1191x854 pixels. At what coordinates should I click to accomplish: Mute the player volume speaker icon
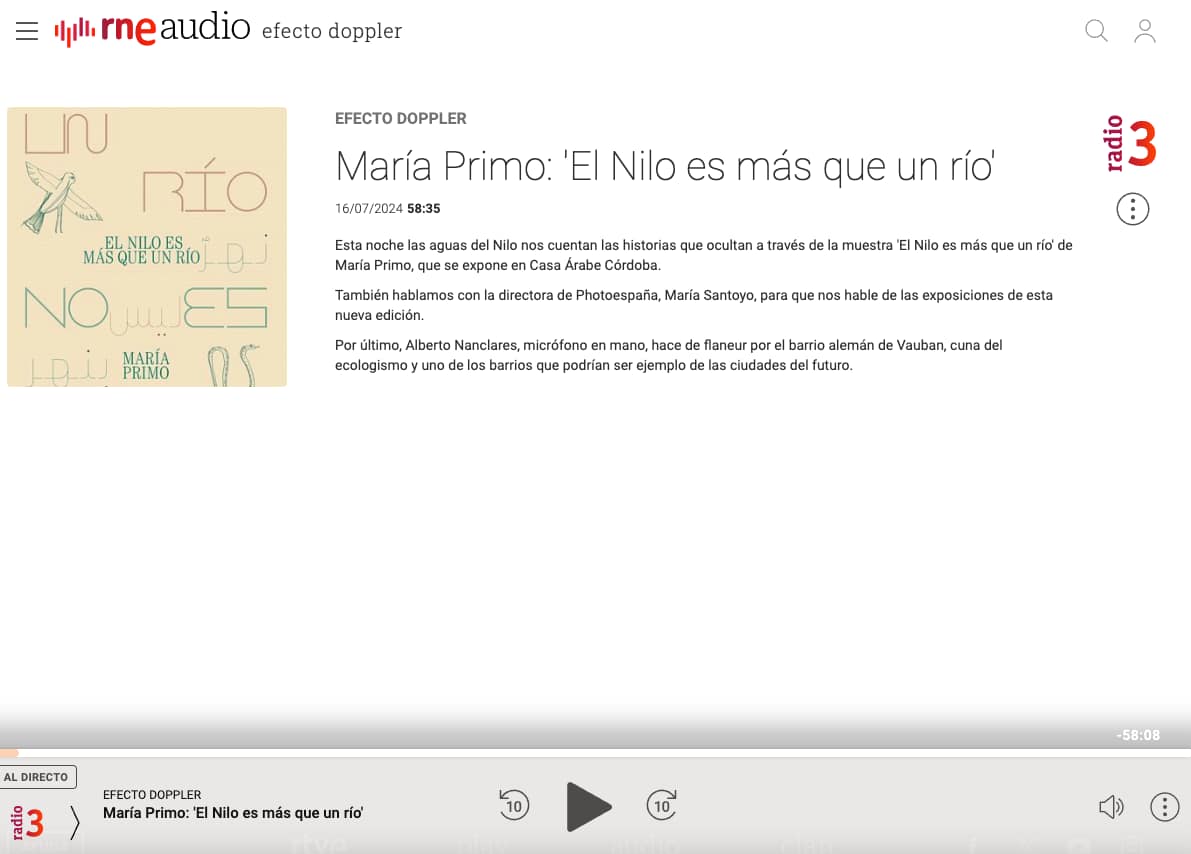tap(1110, 807)
